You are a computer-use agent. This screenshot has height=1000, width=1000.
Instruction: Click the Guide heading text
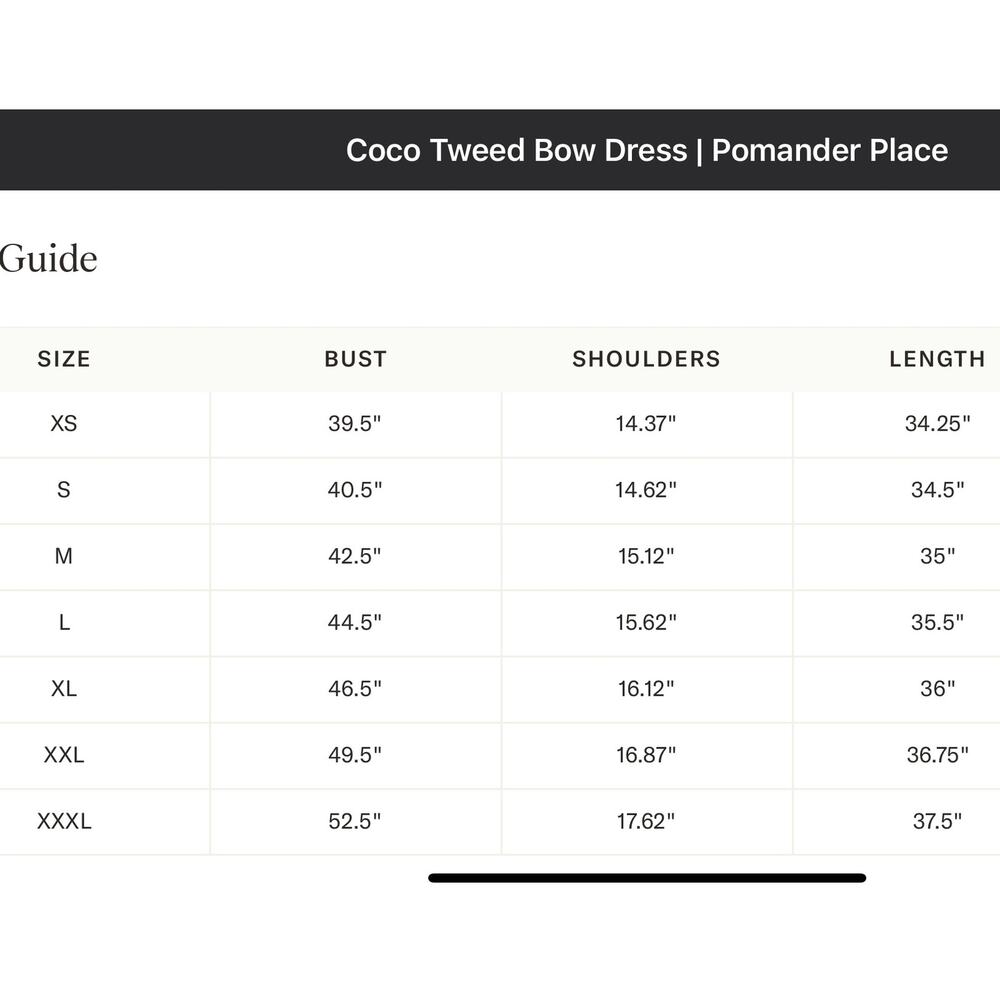coord(48,258)
